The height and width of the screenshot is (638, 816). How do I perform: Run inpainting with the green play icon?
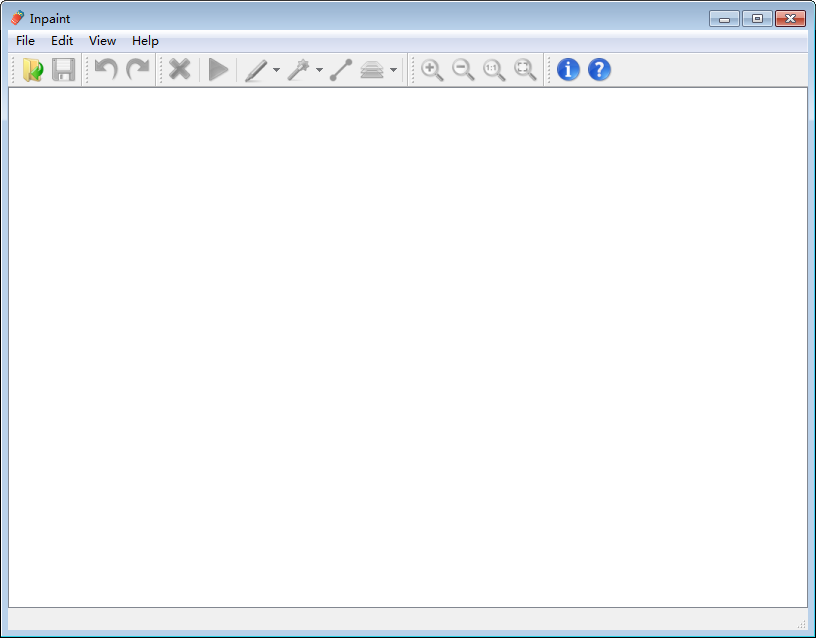(x=218, y=69)
